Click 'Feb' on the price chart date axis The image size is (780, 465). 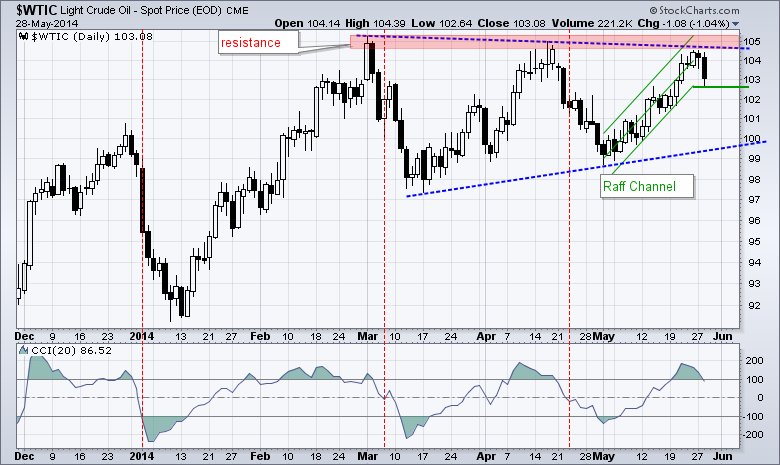(260, 336)
